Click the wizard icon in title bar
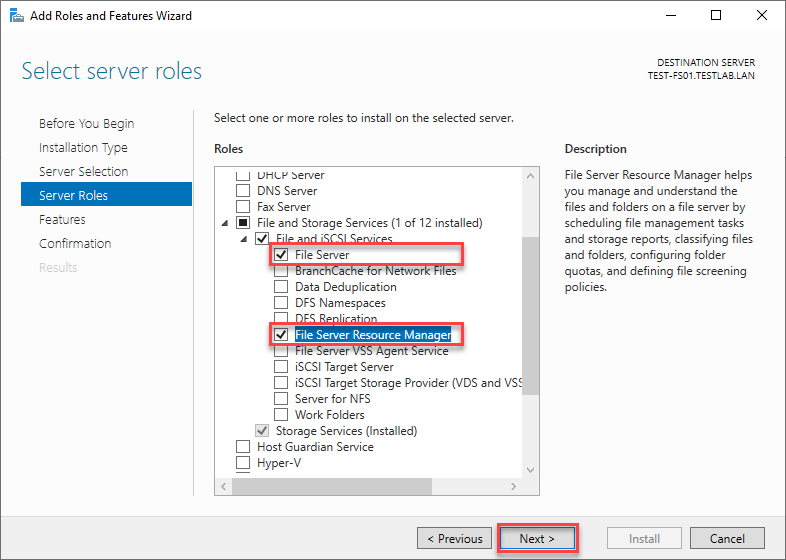786x560 pixels. 17,16
